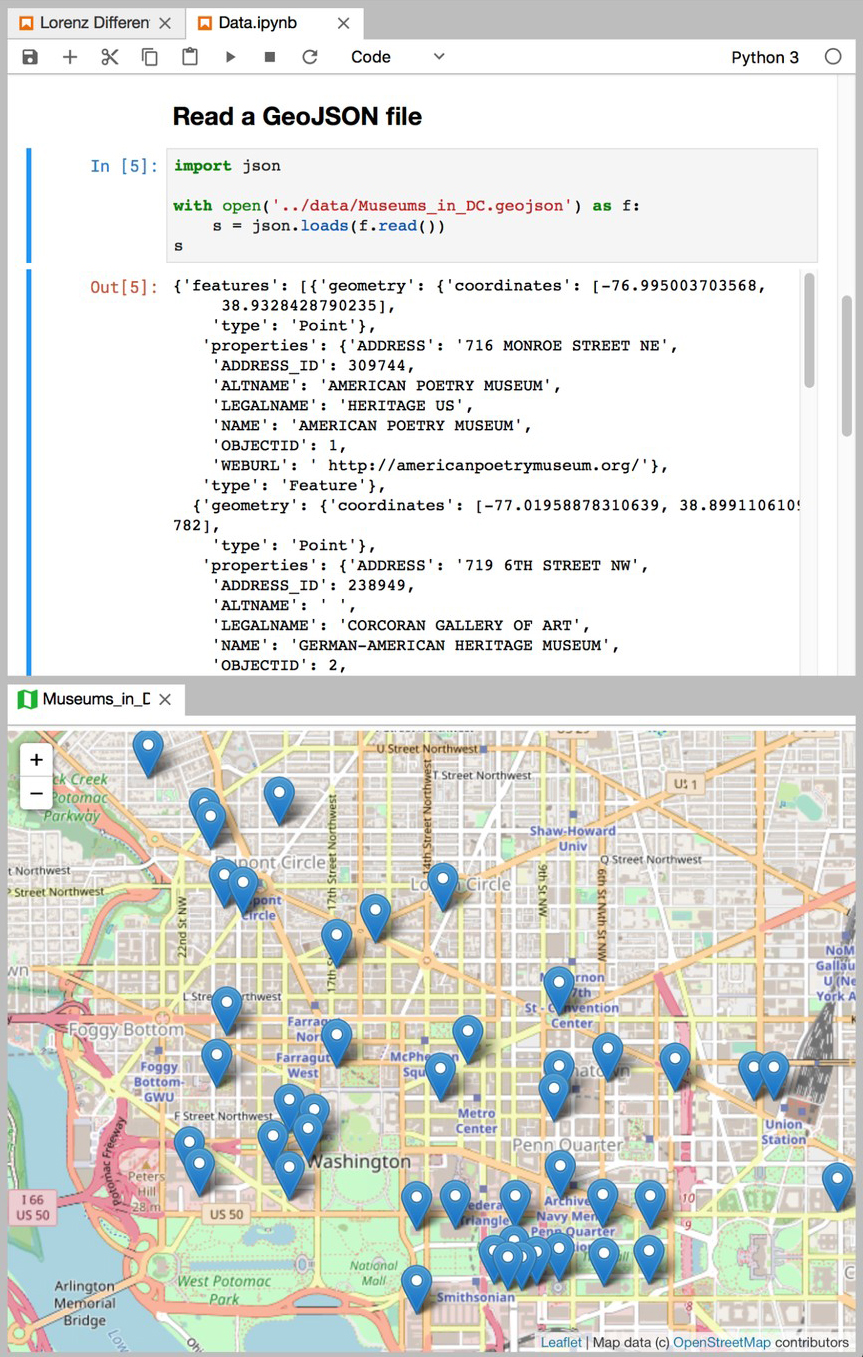Open the Leaflet attribution link

pos(560,1342)
